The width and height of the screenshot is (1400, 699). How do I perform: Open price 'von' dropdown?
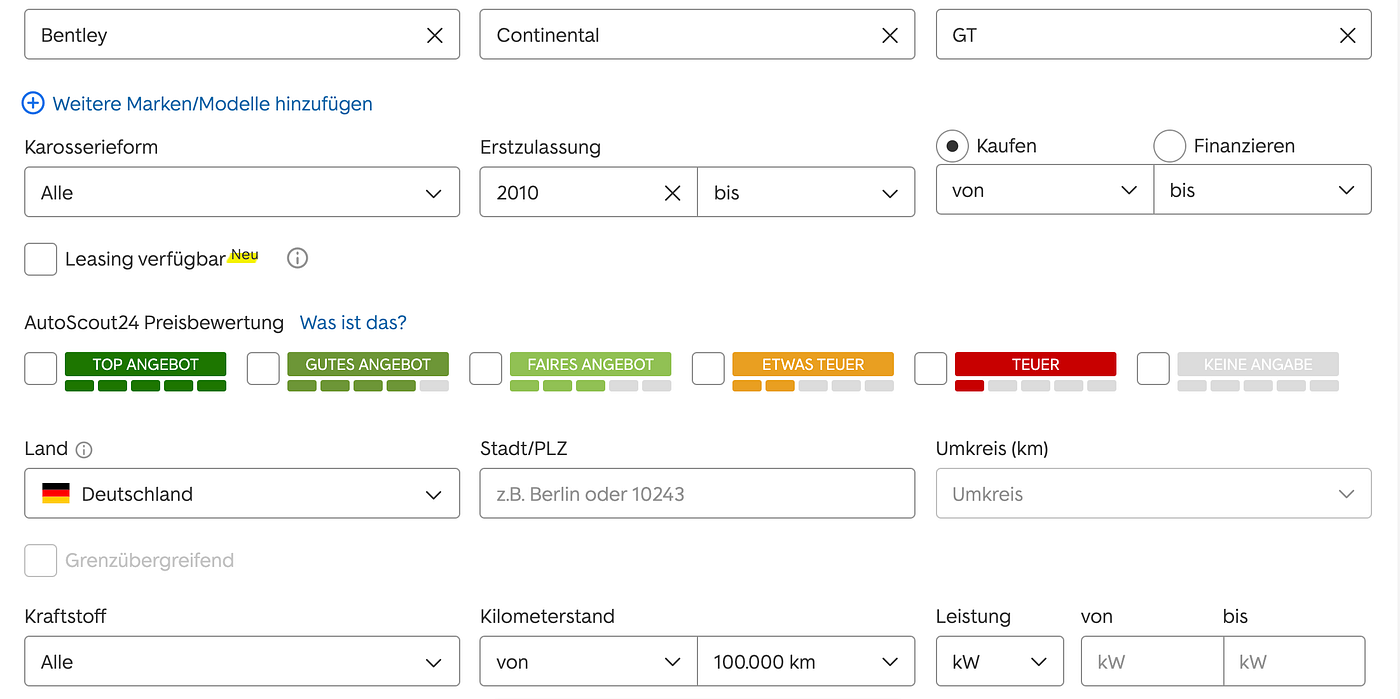click(x=1044, y=190)
